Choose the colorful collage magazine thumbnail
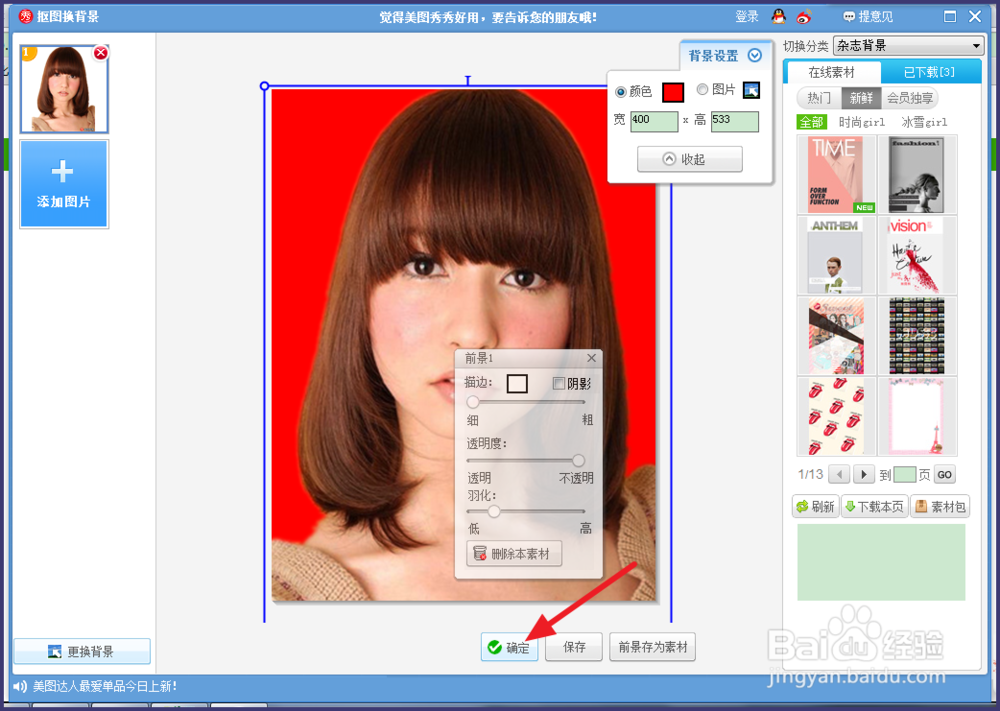This screenshot has width=1000, height=711. tap(836, 335)
